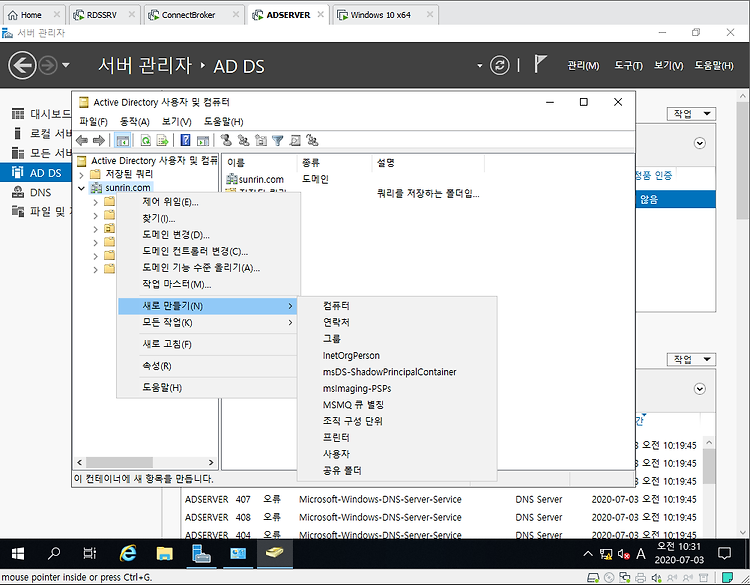Select 사용자 in the New submenu
Screen dimensions: 750x585
pyautogui.click(x=397, y=454)
